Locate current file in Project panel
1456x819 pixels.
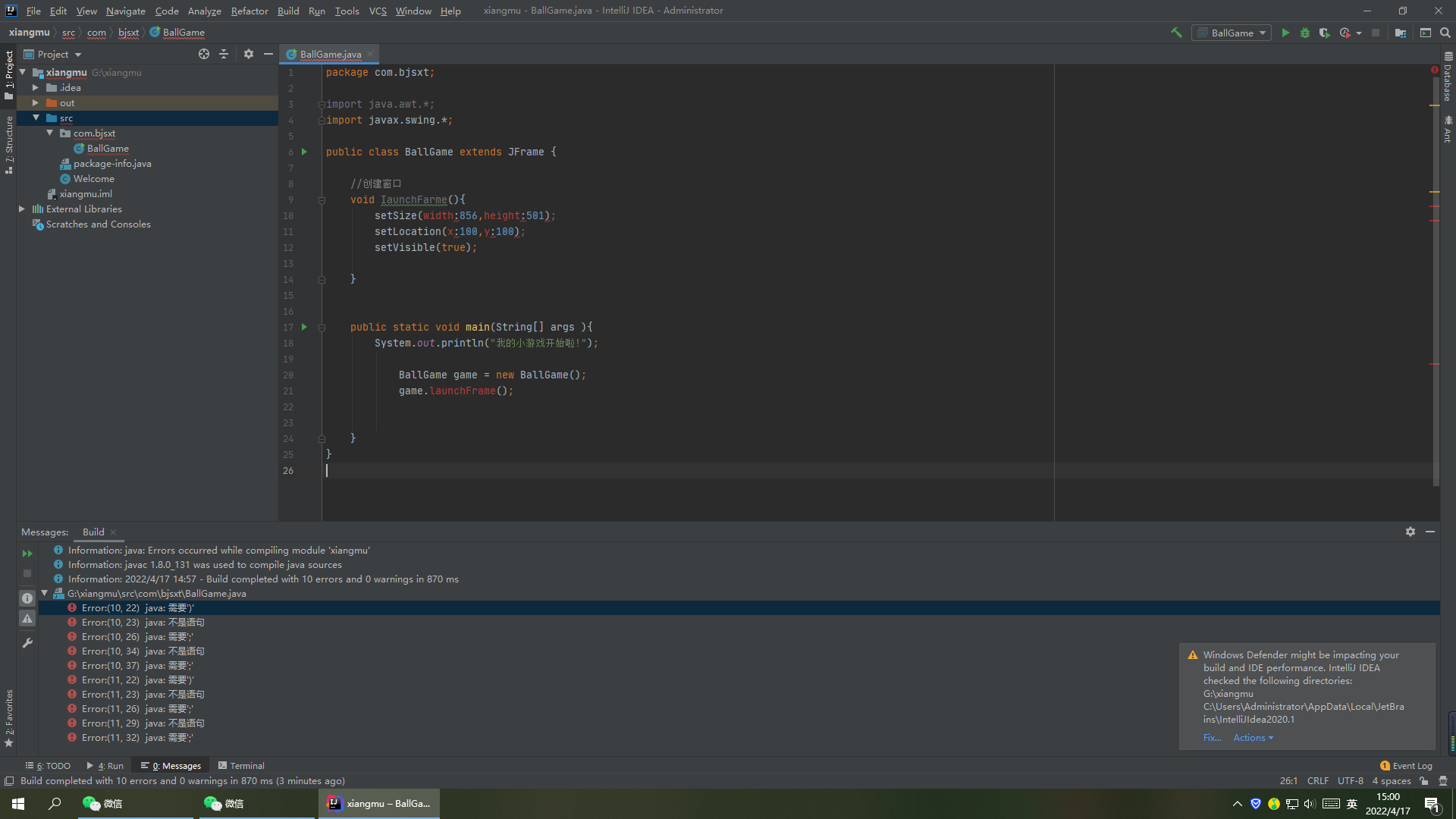coord(204,54)
